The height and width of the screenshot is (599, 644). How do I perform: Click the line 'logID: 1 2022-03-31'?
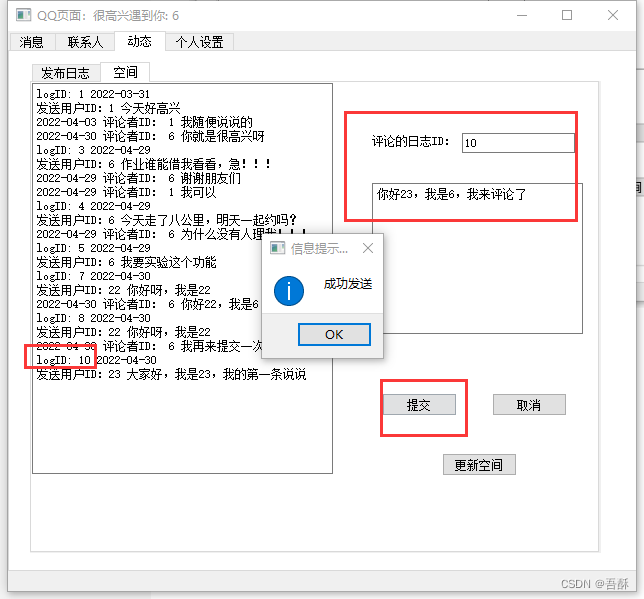(93, 94)
